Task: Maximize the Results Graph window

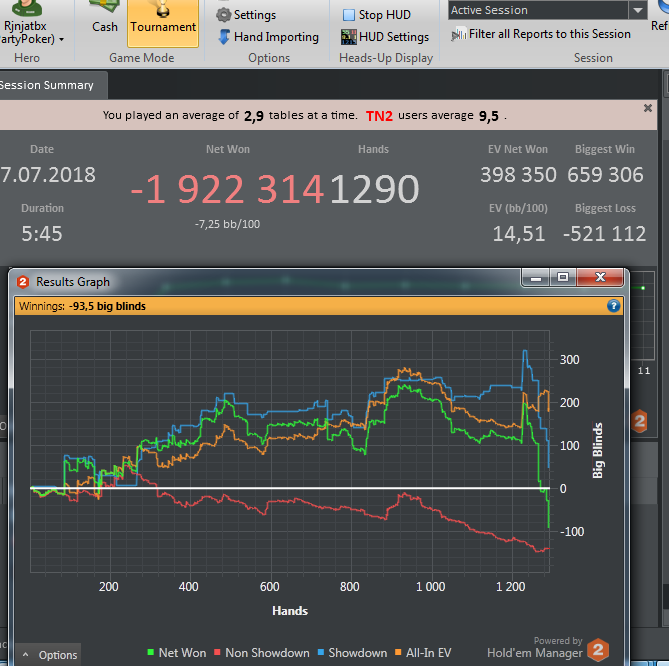Action: point(563,278)
